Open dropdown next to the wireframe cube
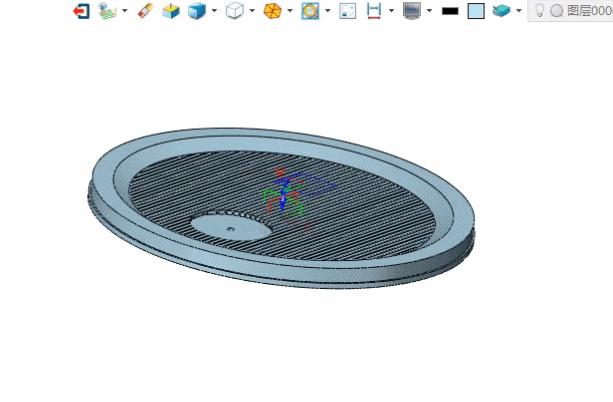Viewport: 613px width, 402px height. pos(252,11)
